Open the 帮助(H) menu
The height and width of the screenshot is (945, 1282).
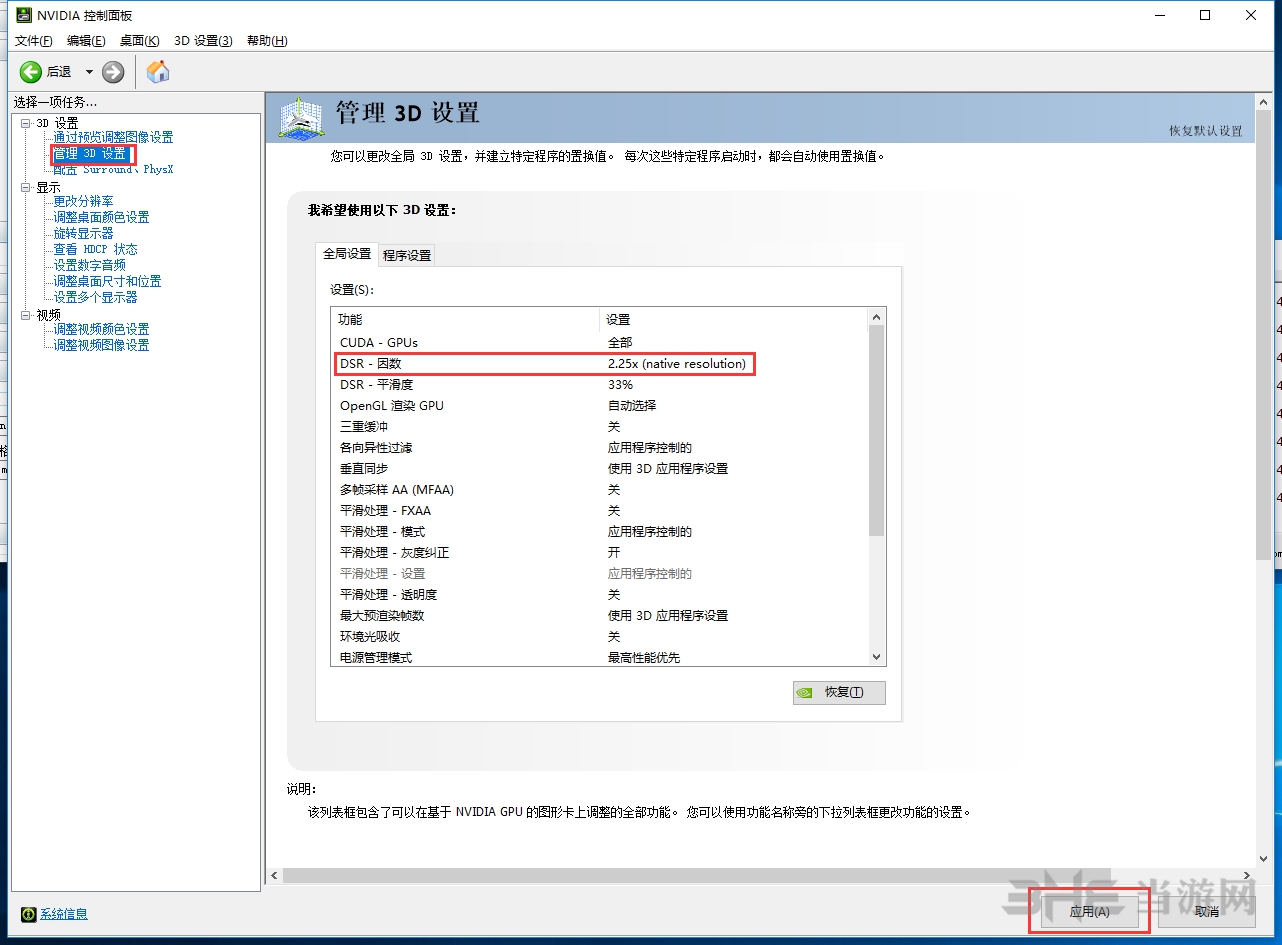[x=266, y=41]
